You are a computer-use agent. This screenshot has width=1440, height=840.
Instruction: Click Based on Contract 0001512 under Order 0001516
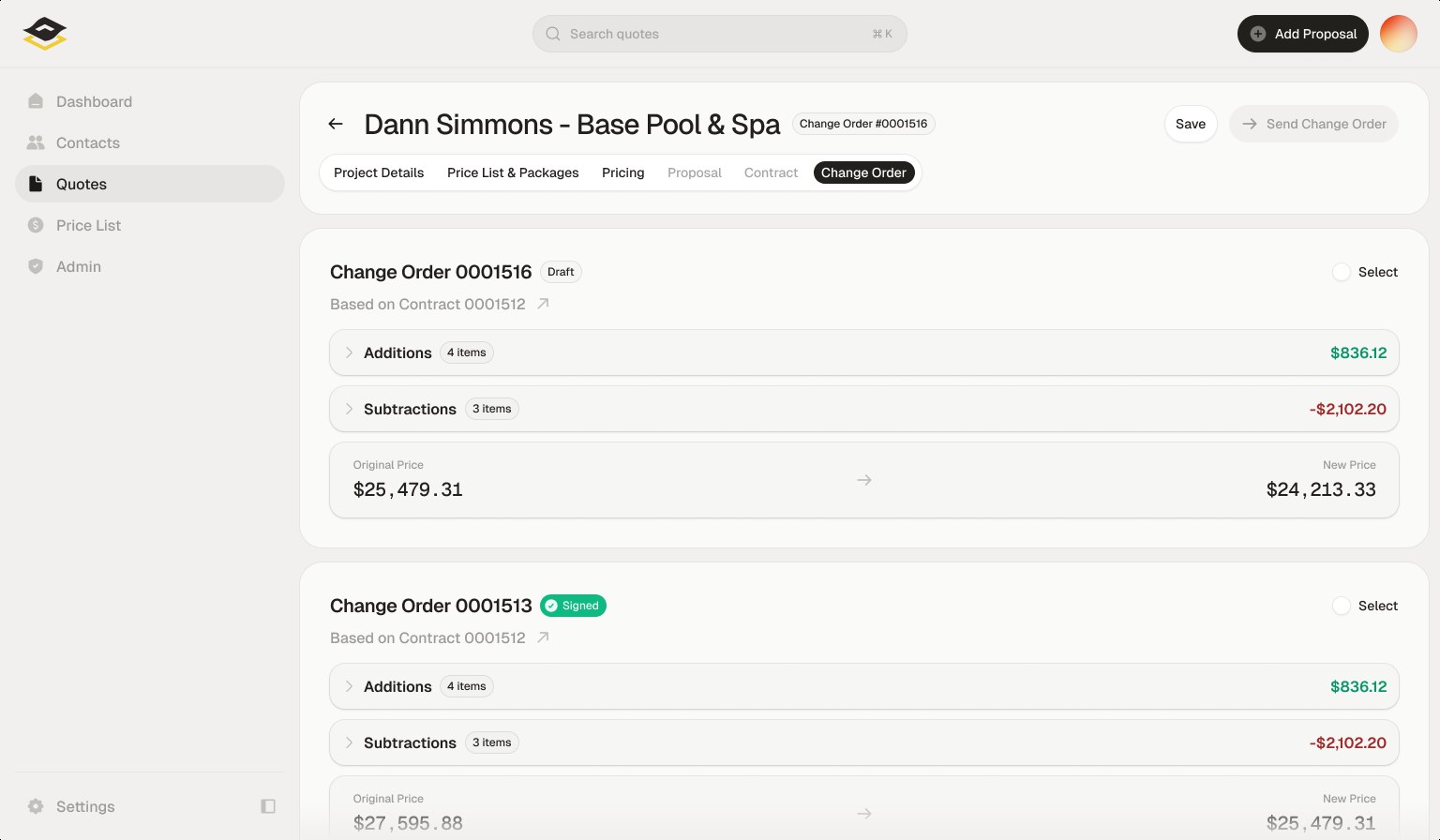[427, 304]
